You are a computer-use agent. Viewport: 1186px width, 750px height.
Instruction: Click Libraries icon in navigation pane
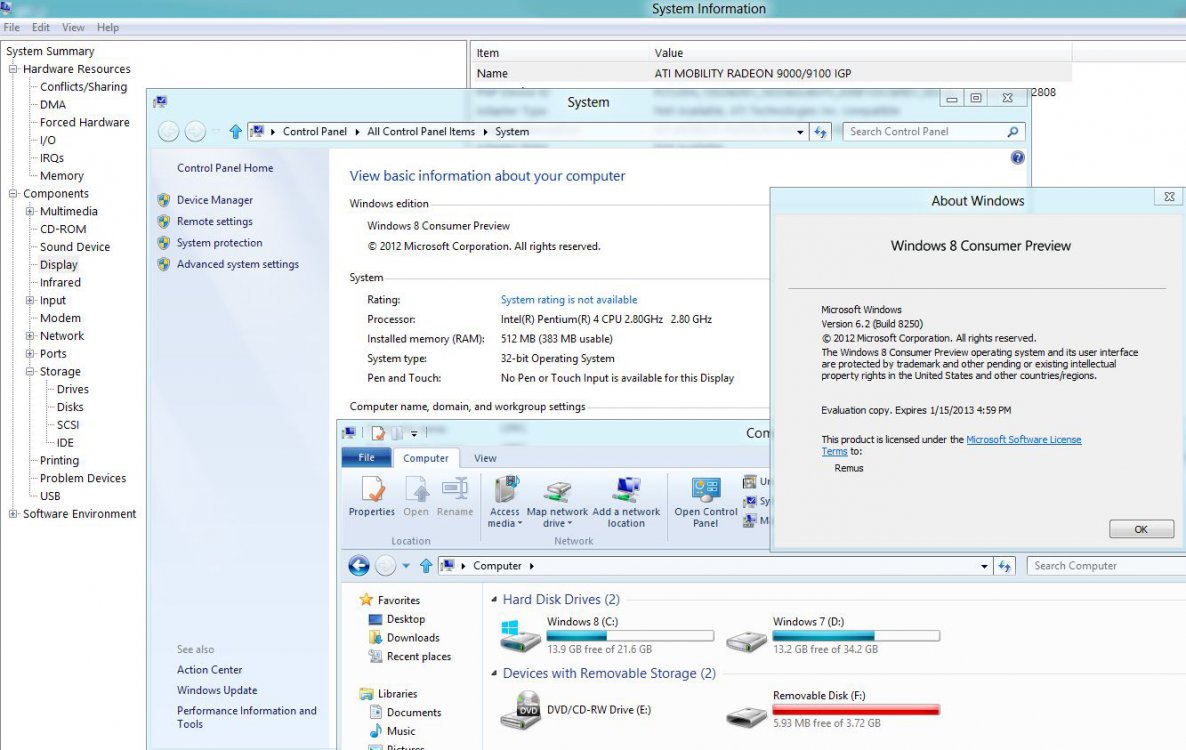pos(366,693)
